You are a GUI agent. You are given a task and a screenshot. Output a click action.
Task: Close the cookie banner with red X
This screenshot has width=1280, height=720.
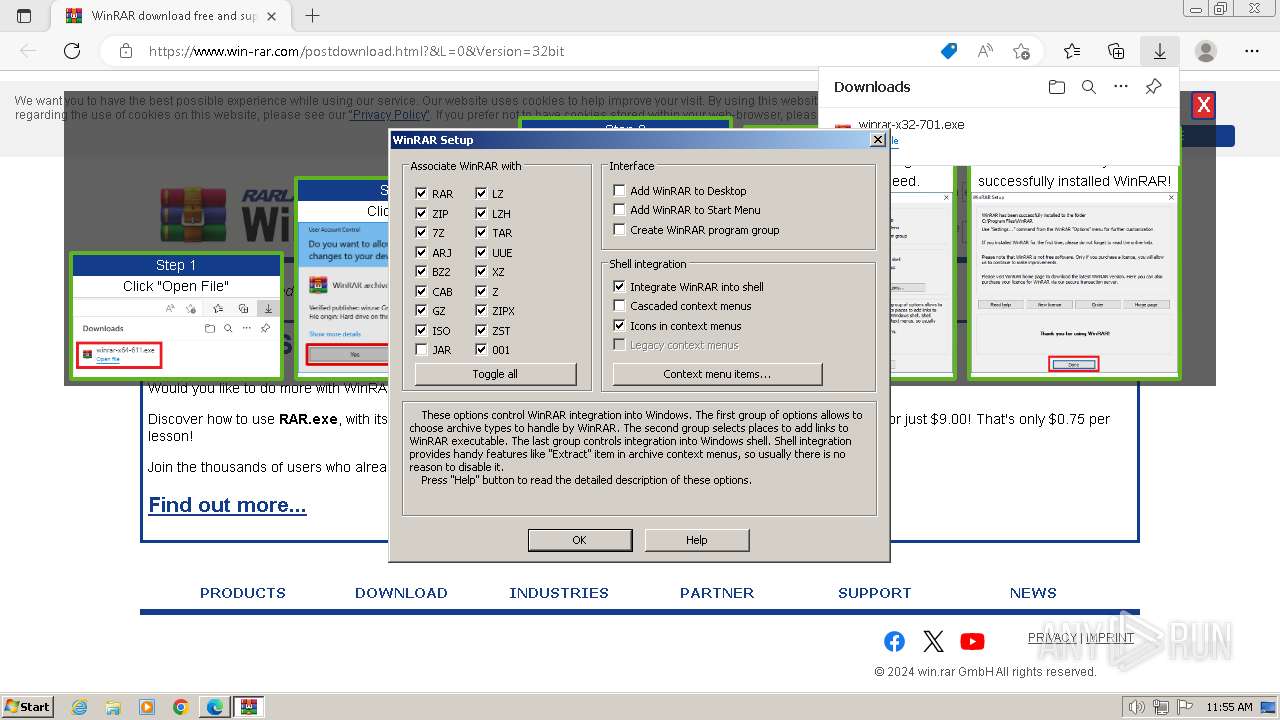point(1203,105)
